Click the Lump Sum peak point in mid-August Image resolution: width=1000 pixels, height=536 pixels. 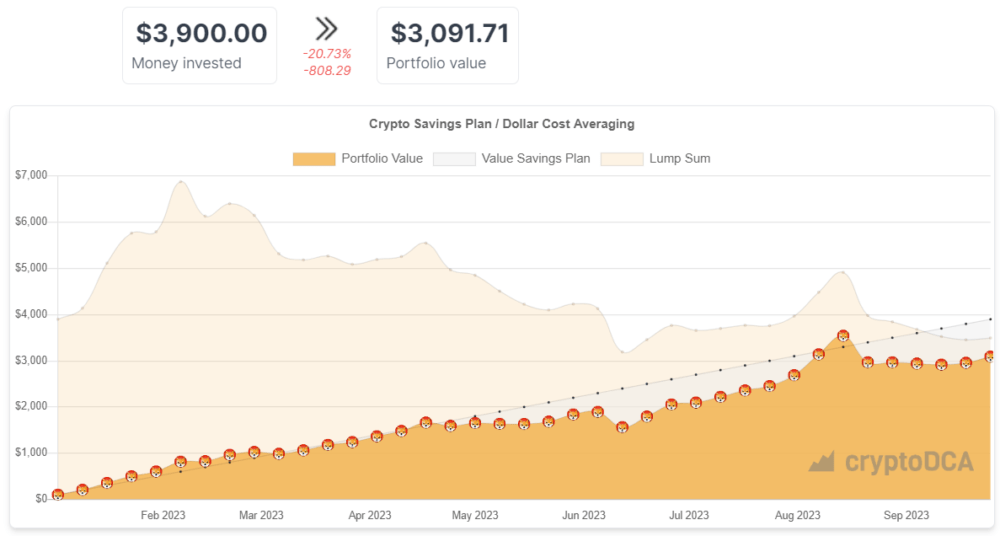click(843, 272)
